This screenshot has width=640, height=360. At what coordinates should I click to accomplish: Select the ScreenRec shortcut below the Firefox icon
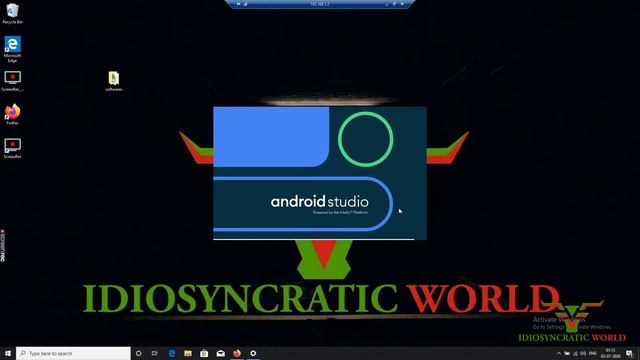pos(12,148)
